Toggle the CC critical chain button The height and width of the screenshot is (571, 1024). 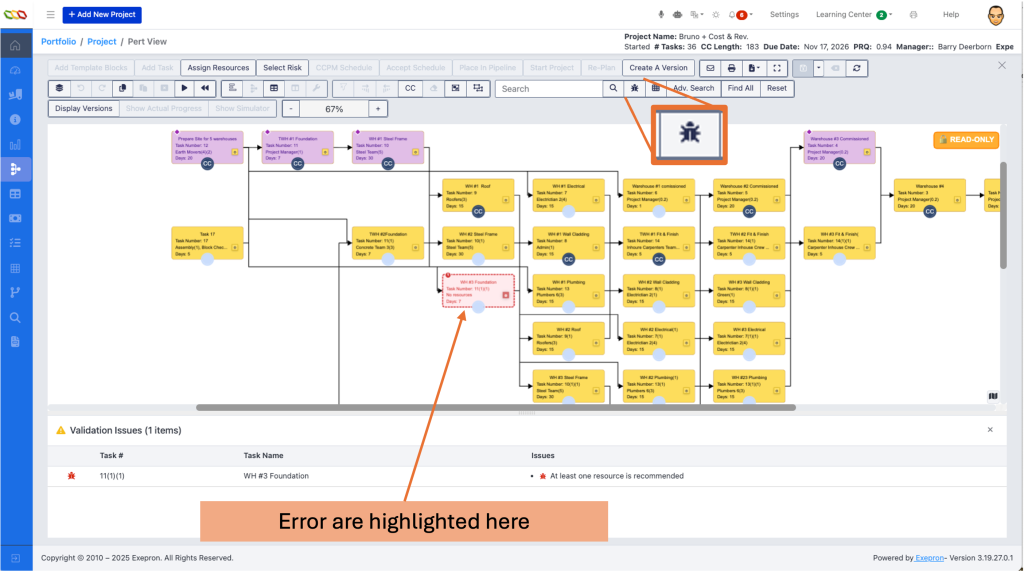[409, 88]
